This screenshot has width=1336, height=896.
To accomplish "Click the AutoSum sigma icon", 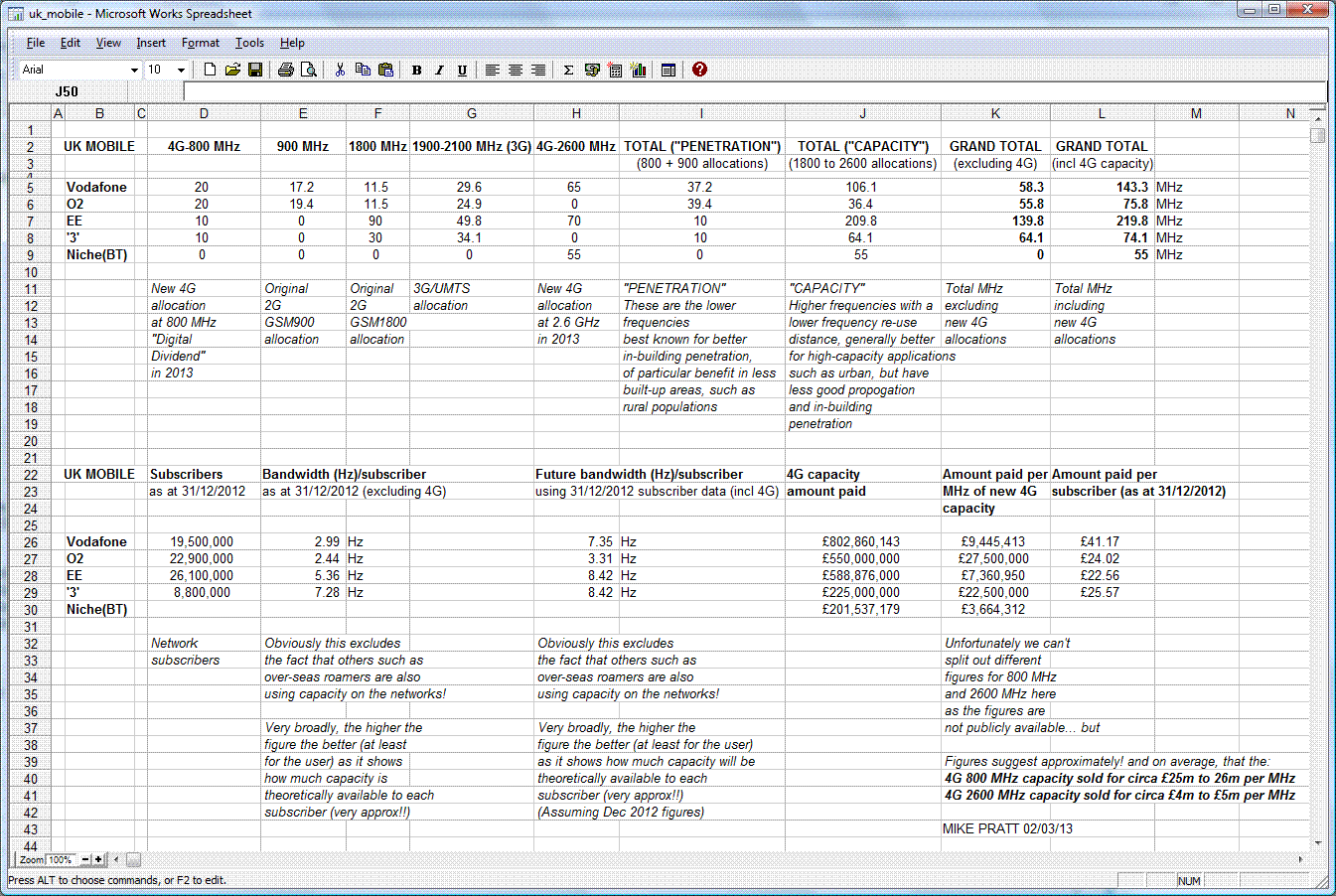I will 568,70.
